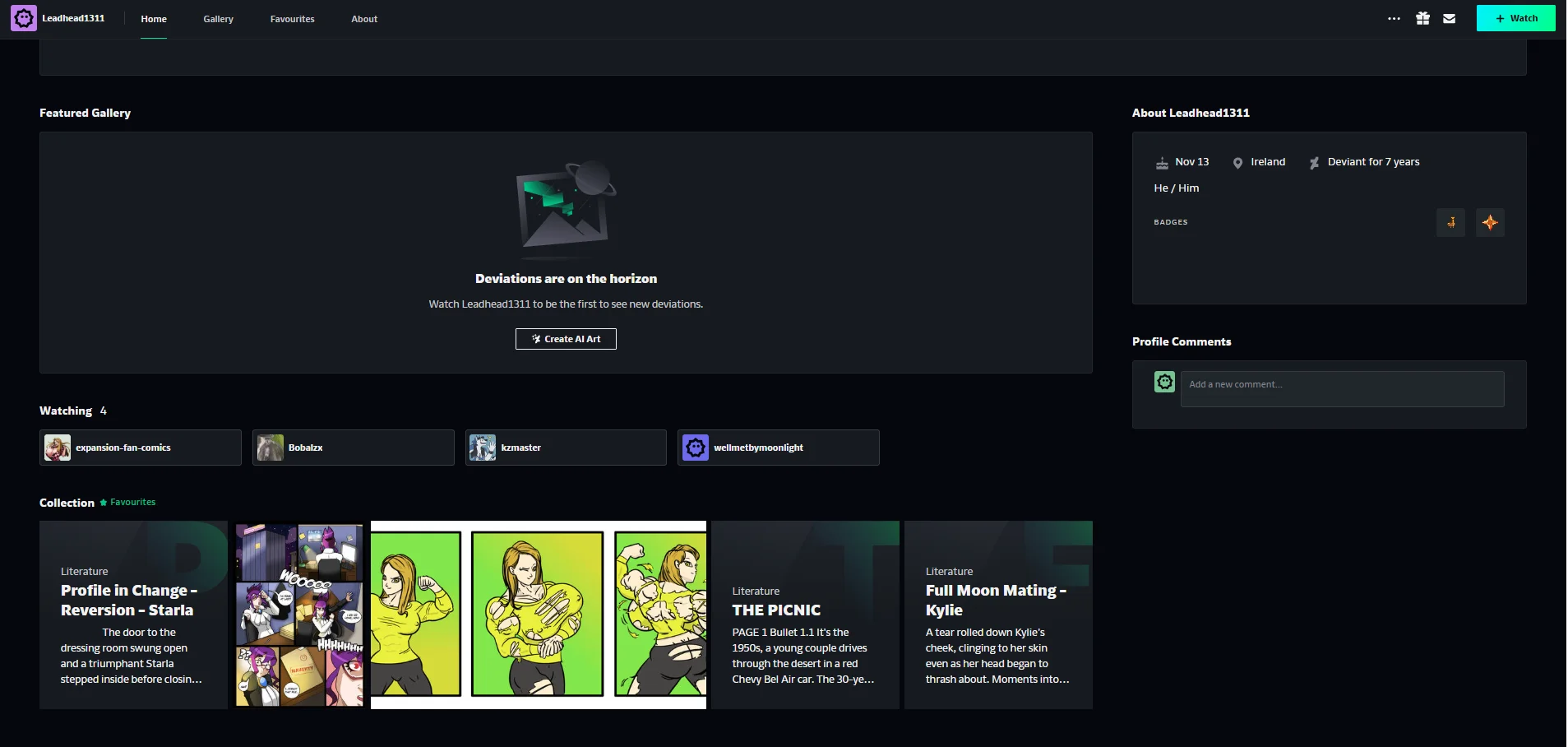
Task: Open the three-dots more options menu
Action: [x=1394, y=18]
